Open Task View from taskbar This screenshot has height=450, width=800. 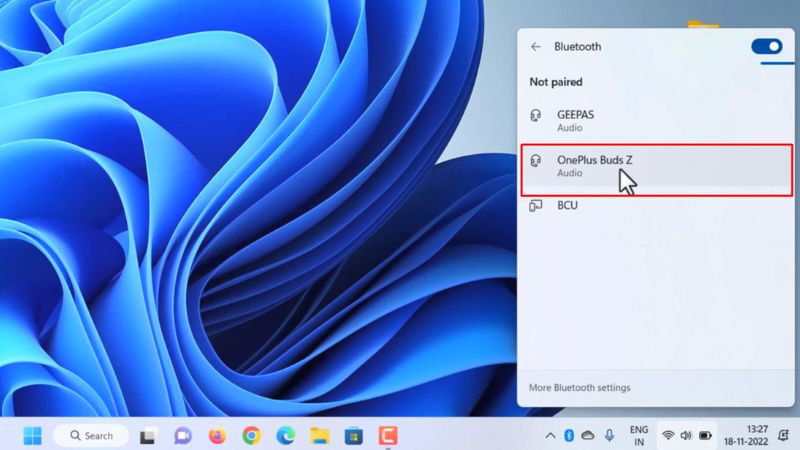148,436
